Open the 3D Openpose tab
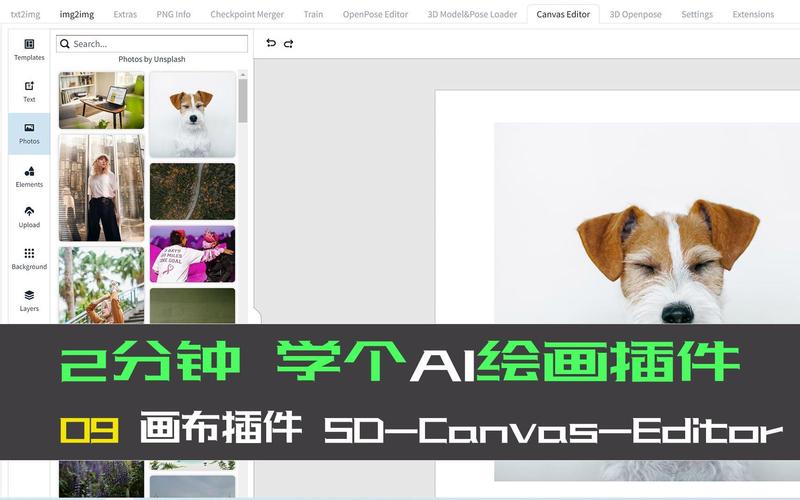 point(635,14)
